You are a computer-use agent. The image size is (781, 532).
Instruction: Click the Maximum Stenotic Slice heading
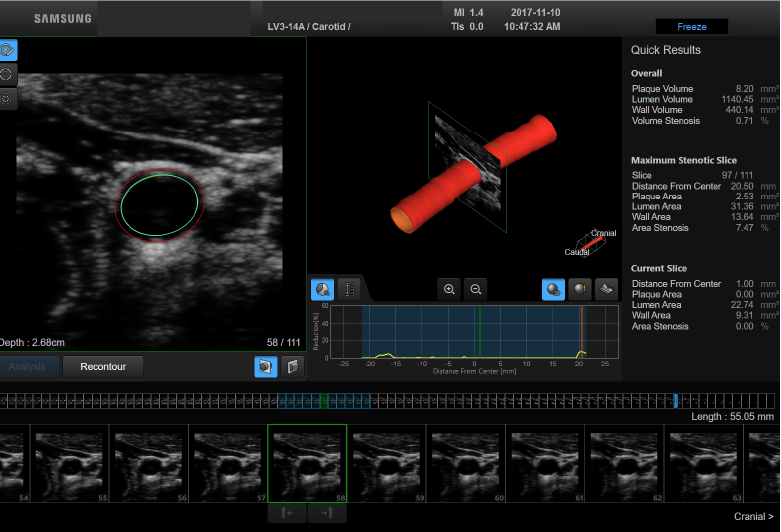pyautogui.click(x=683, y=160)
